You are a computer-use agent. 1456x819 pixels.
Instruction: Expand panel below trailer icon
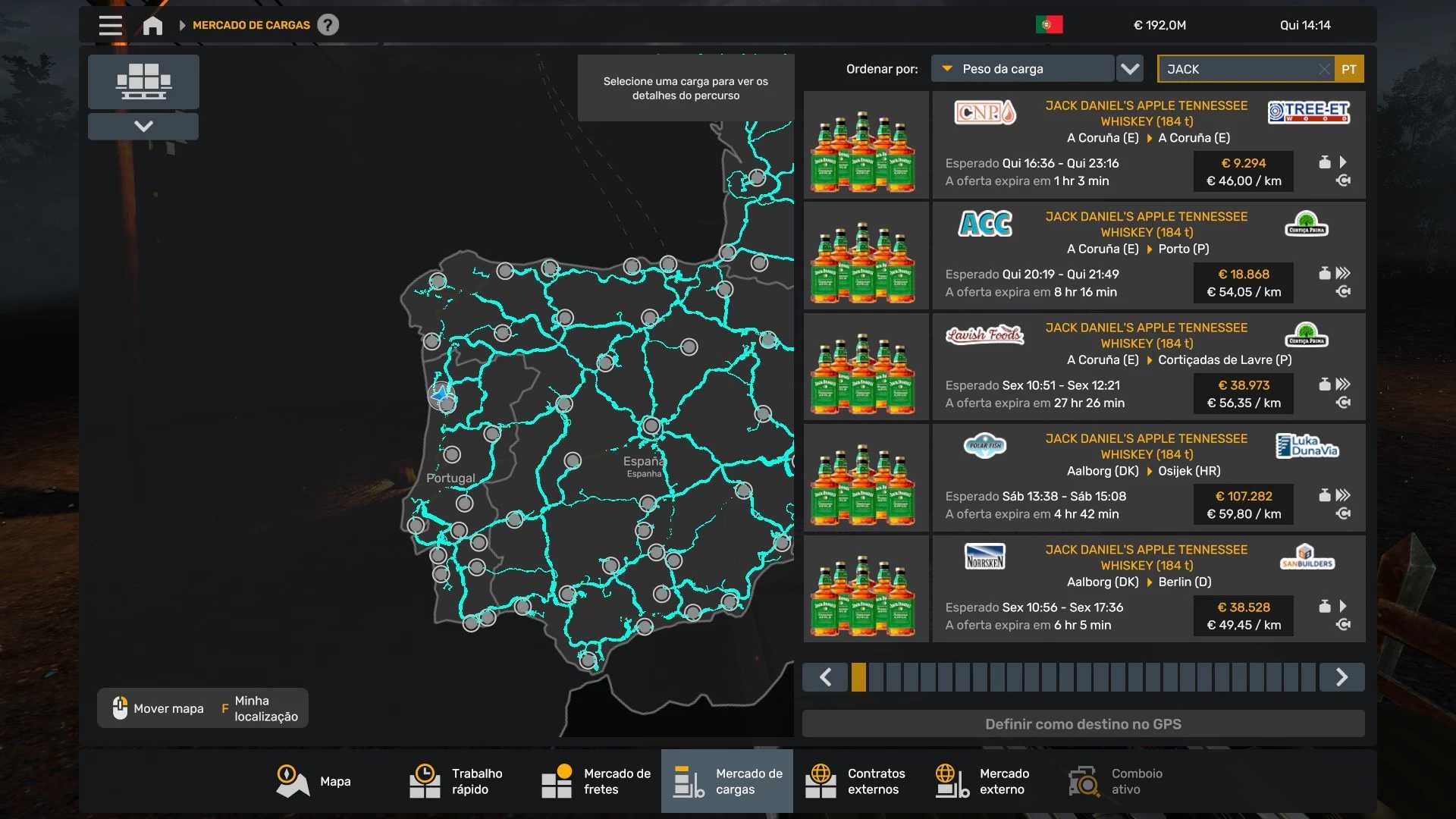[x=143, y=126]
